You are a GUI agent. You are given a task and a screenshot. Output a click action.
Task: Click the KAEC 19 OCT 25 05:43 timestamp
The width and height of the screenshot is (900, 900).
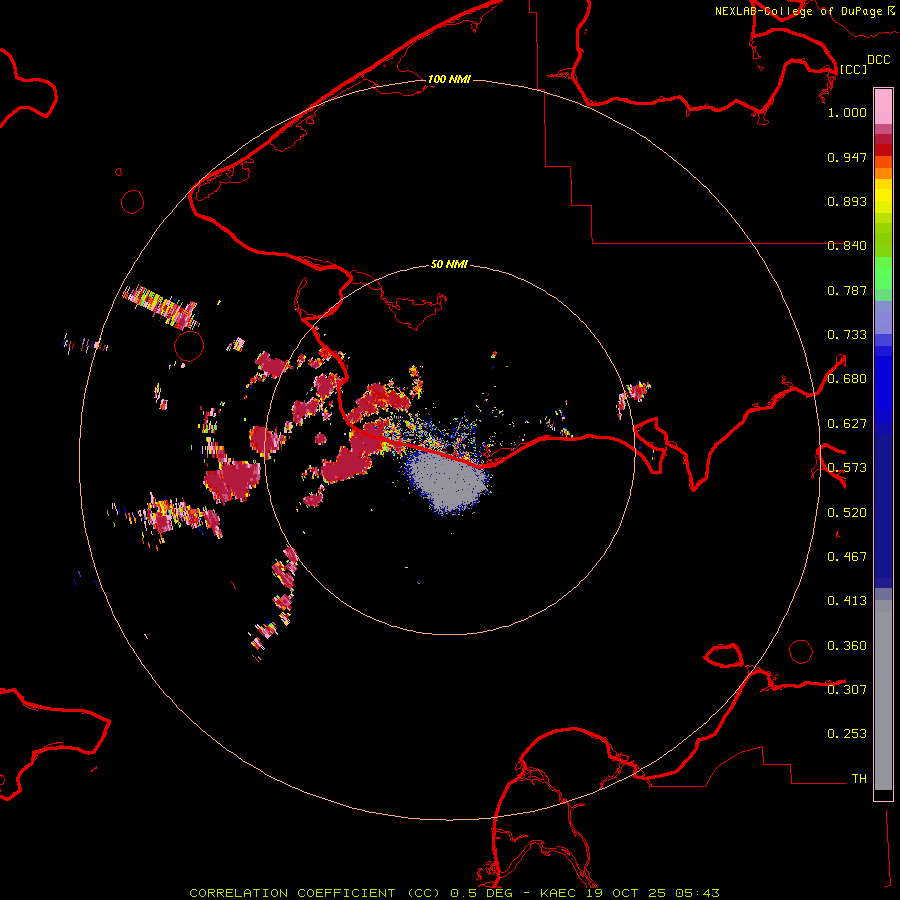630,893
